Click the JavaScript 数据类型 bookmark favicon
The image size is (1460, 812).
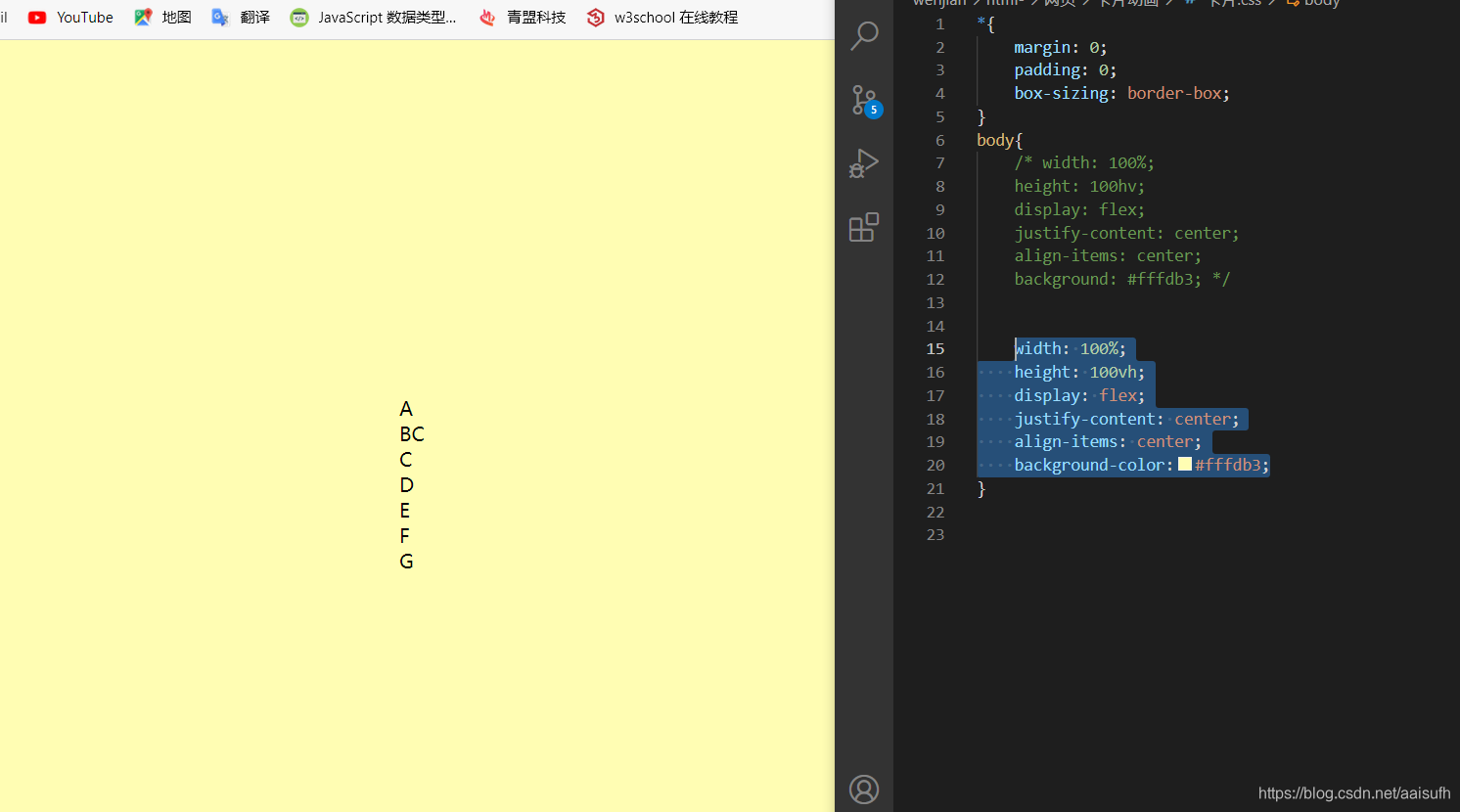coord(299,18)
